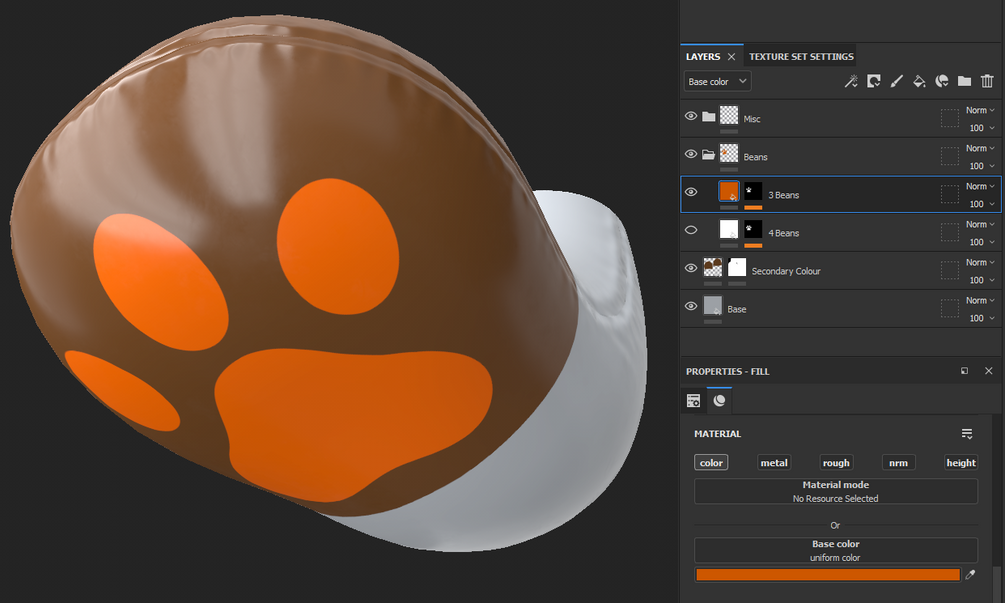Open the orange base color swatch

[827, 575]
